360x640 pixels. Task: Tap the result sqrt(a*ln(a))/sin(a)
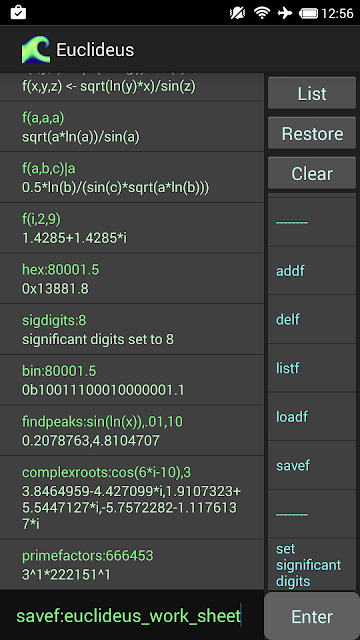[x=81, y=137]
